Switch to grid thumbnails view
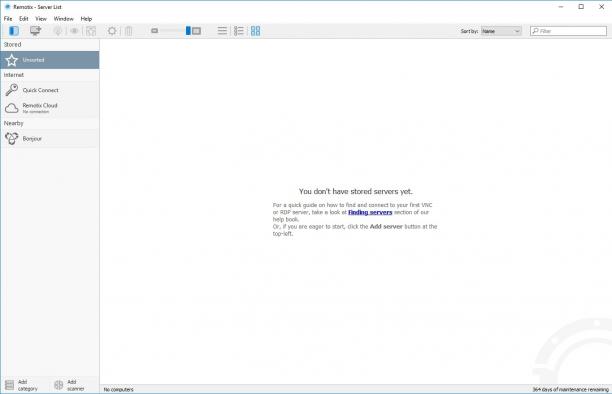This screenshot has width=612, height=394. [255, 31]
